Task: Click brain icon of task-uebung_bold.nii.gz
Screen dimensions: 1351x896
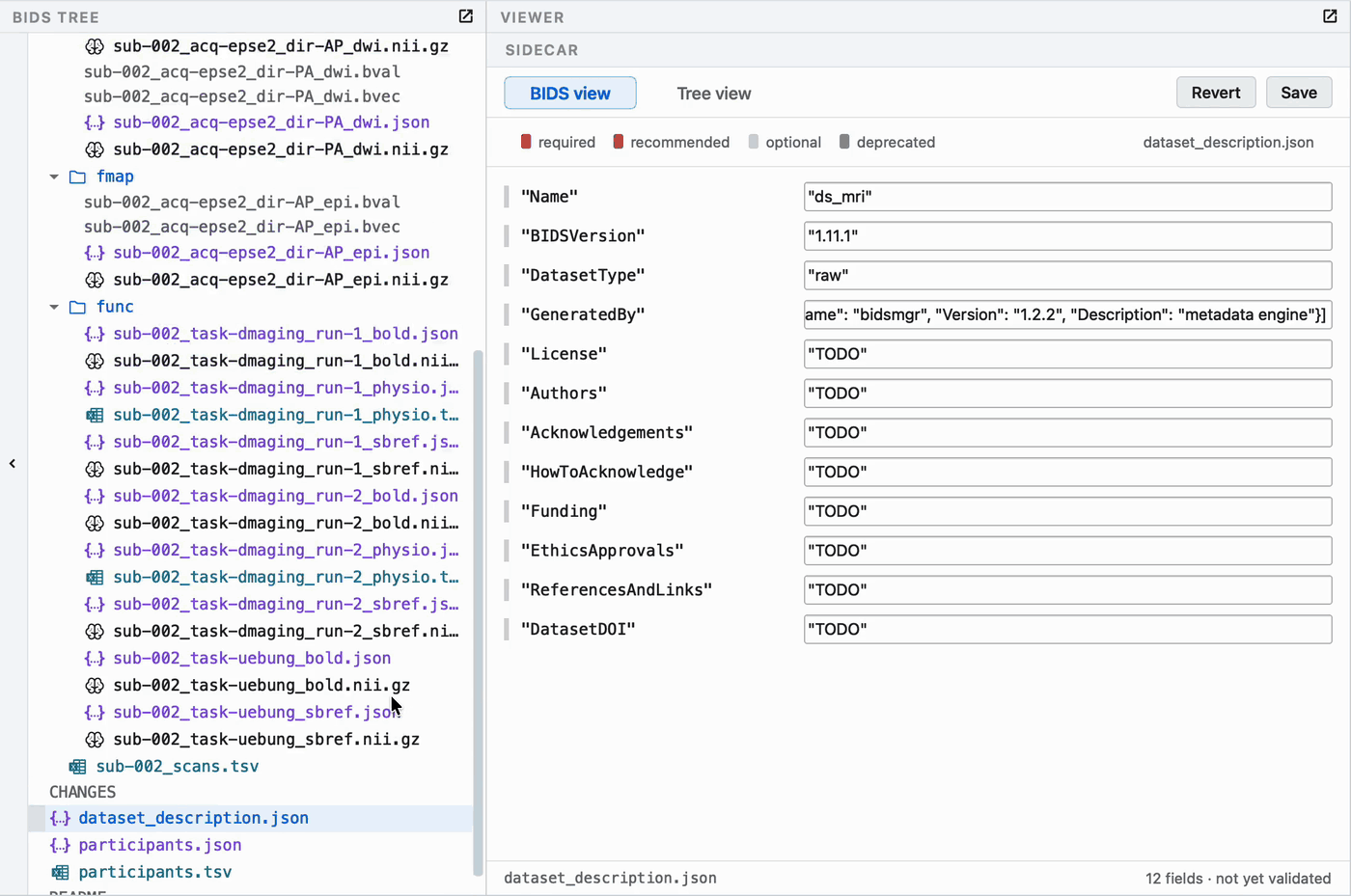Action: (95, 686)
